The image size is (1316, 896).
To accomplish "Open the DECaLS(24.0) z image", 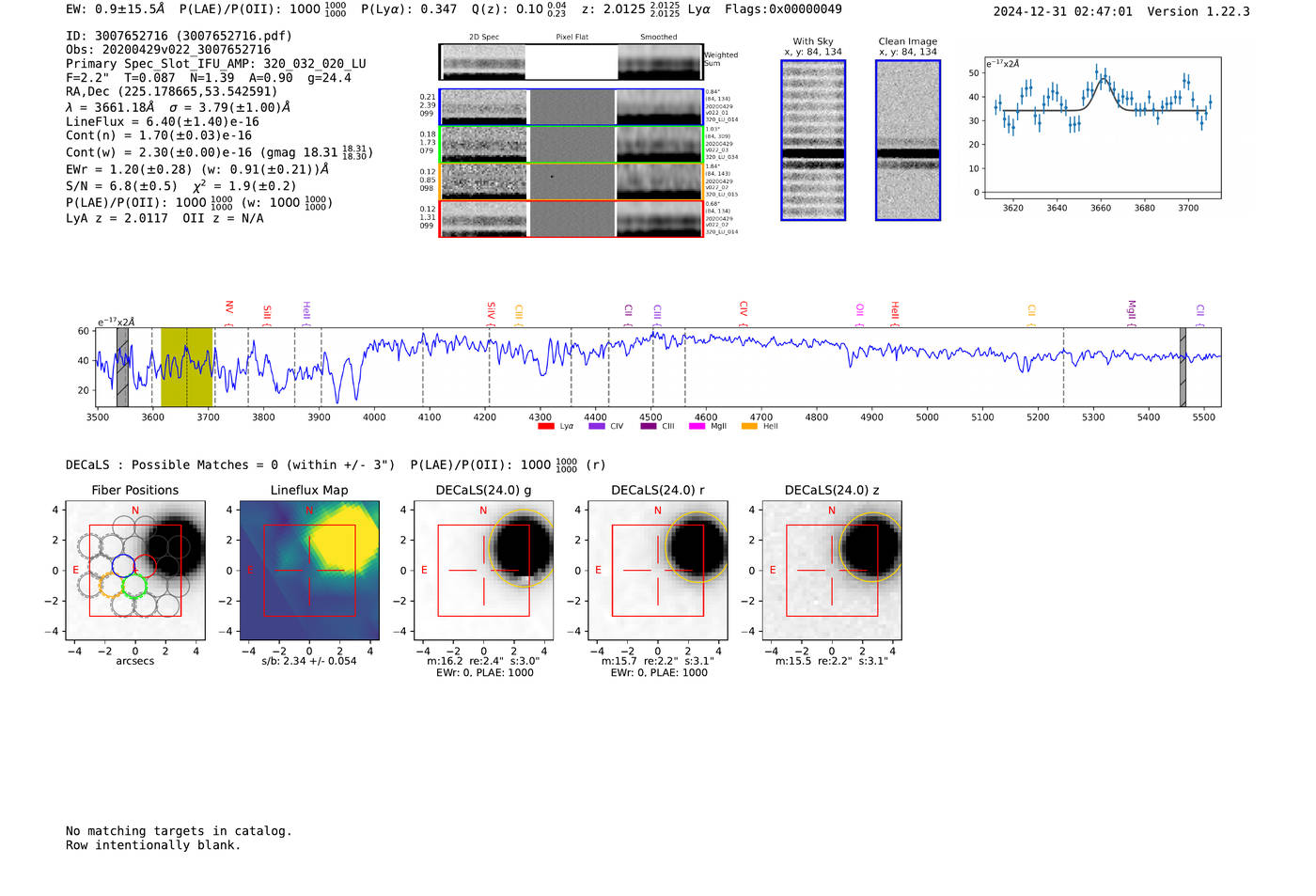I will pyautogui.click(x=832, y=571).
